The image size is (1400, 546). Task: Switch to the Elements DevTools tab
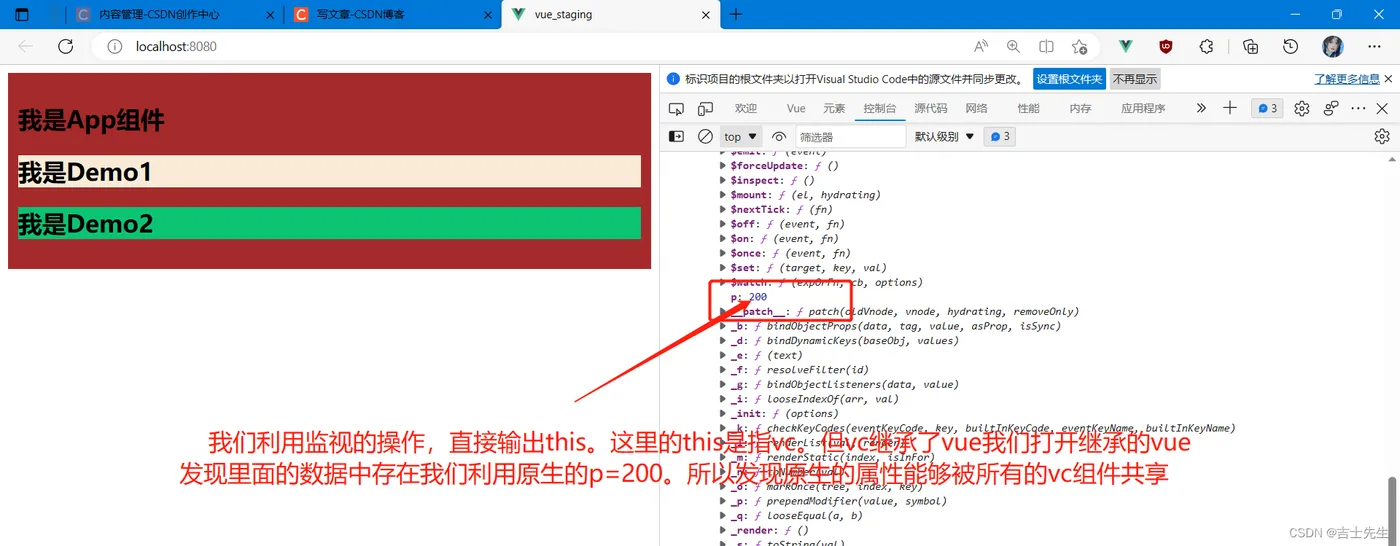point(834,108)
